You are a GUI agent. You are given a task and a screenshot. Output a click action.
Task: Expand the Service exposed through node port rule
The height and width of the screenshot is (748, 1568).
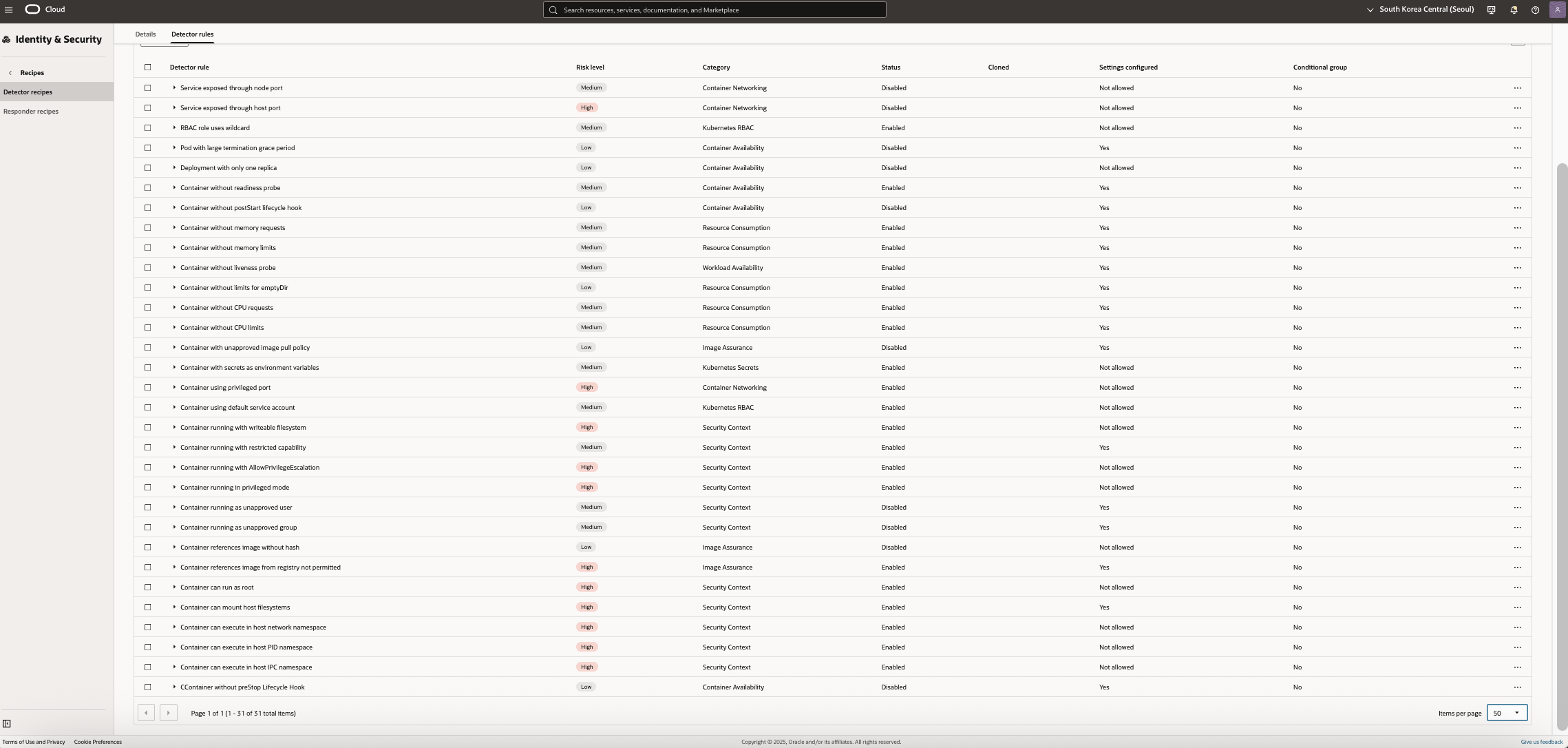point(174,88)
